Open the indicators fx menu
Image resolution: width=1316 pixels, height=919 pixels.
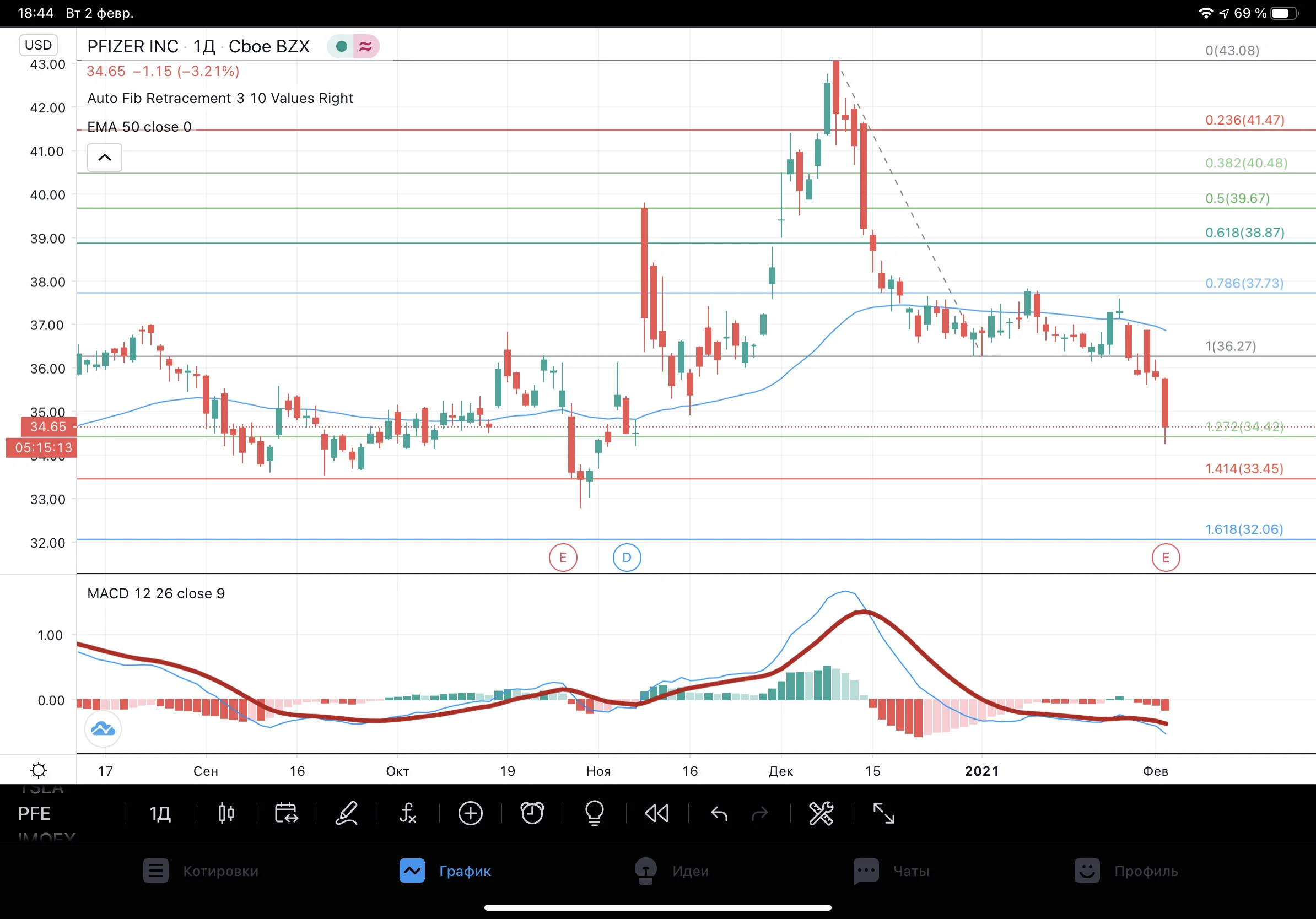(x=407, y=813)
